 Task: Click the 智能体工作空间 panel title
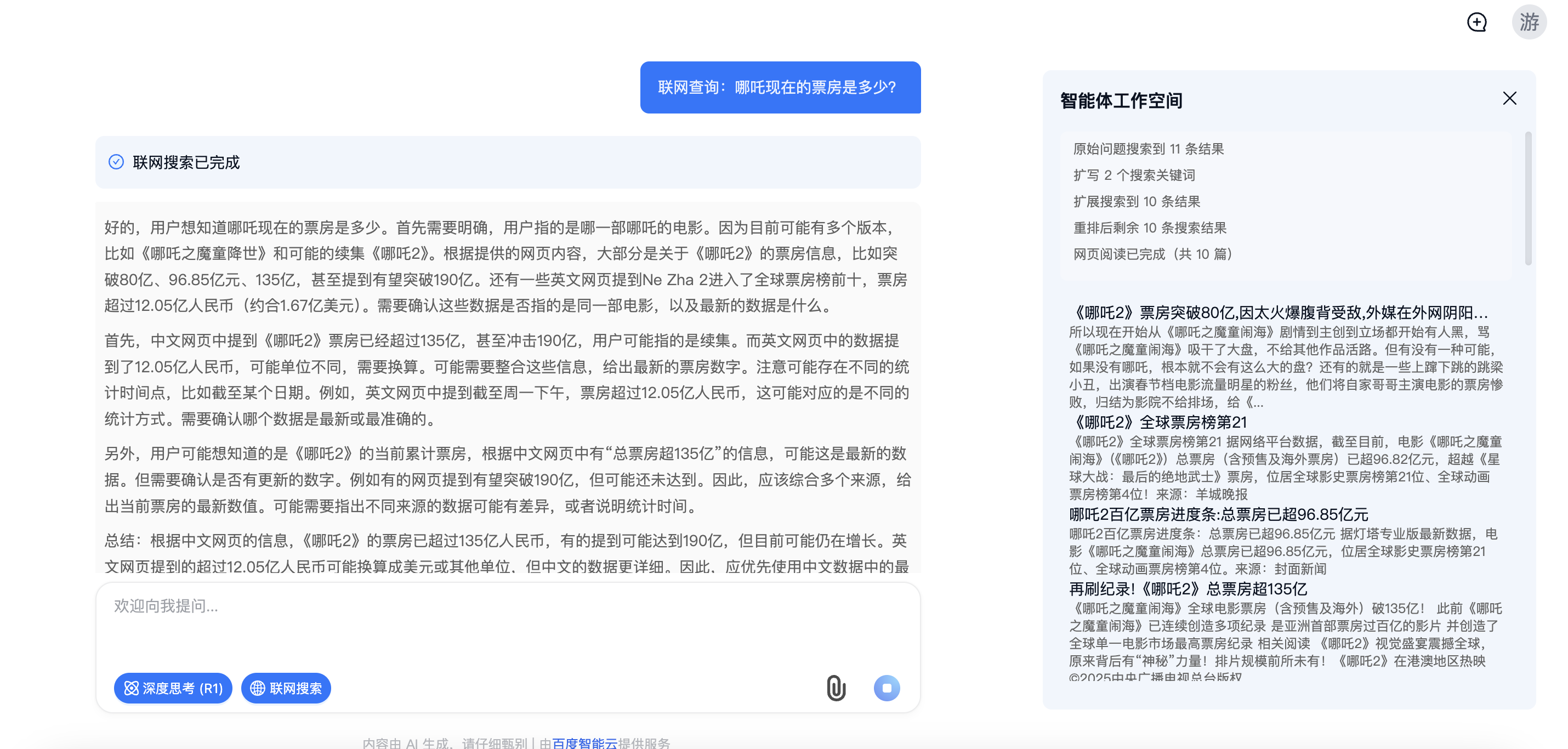click(1121, 100)
